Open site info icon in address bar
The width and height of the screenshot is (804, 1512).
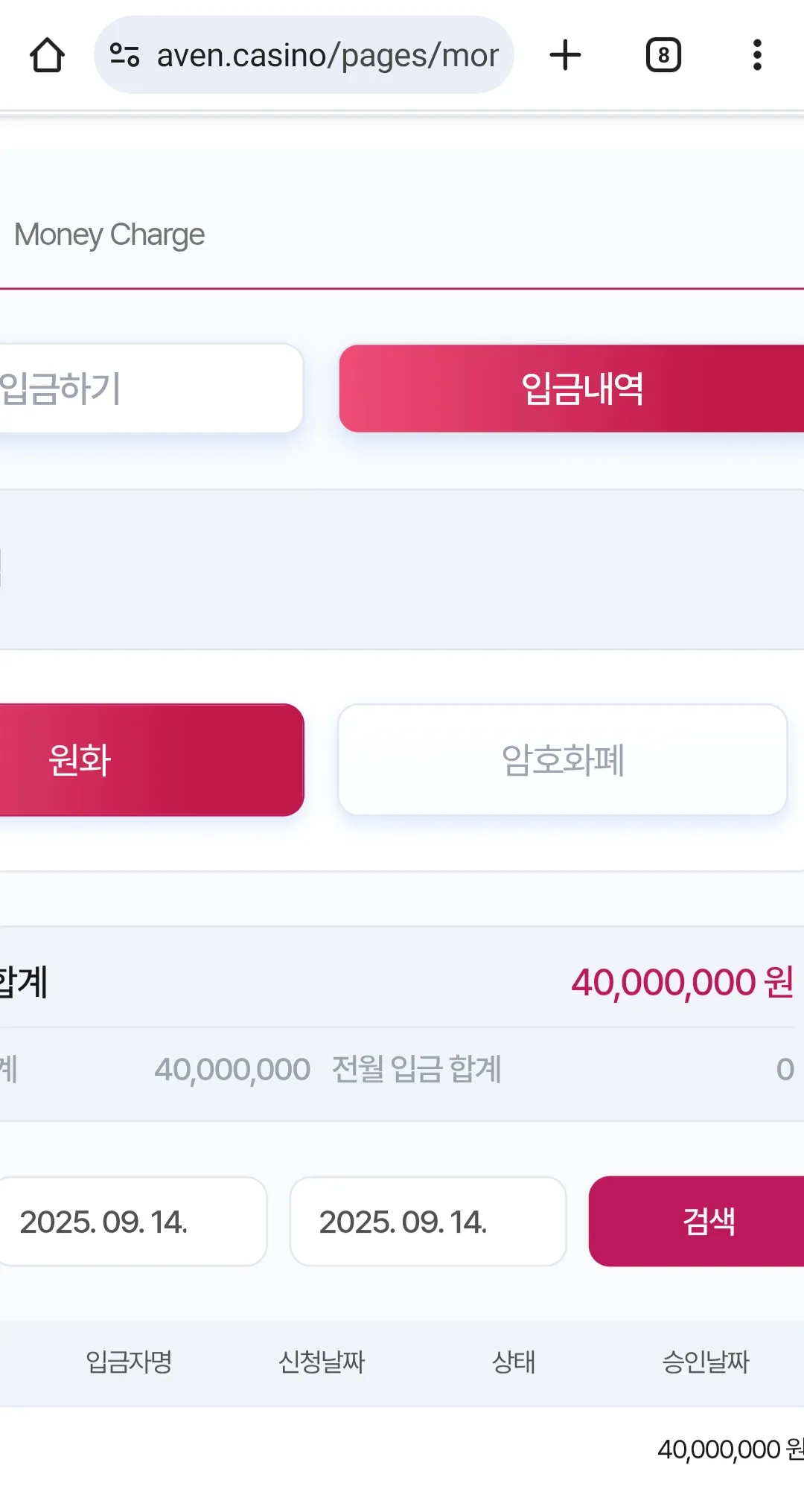(x=124, y=55)
